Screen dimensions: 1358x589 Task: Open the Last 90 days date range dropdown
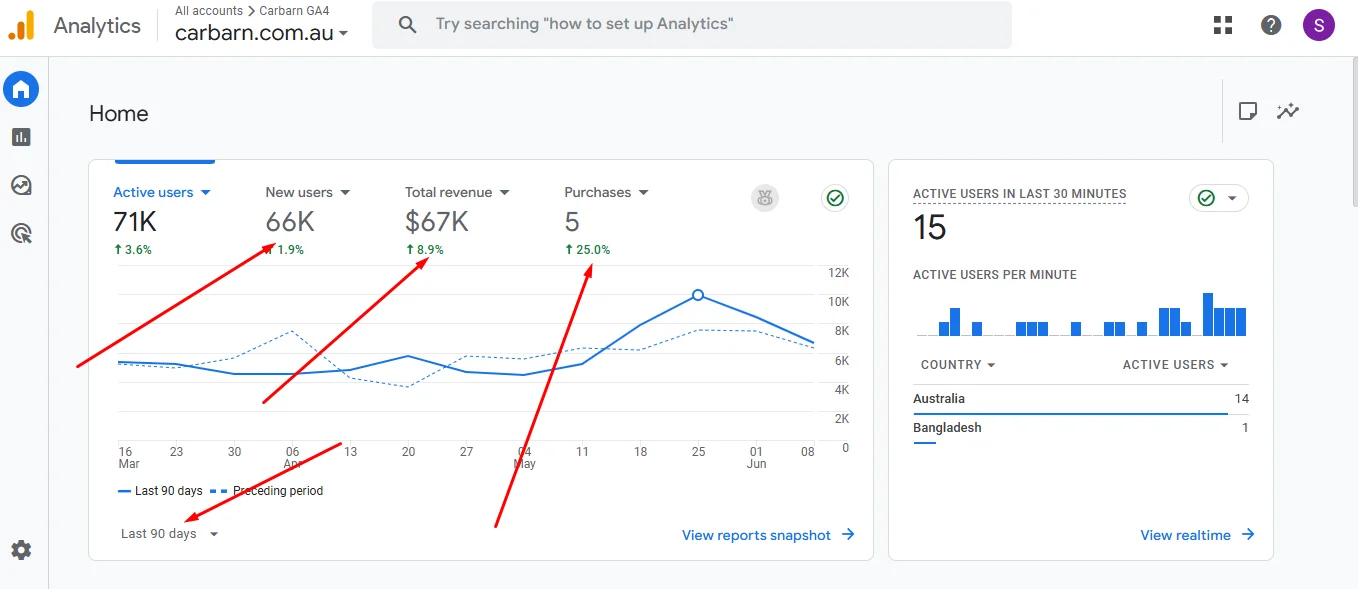pyautogui.click(x=169, y=534)
